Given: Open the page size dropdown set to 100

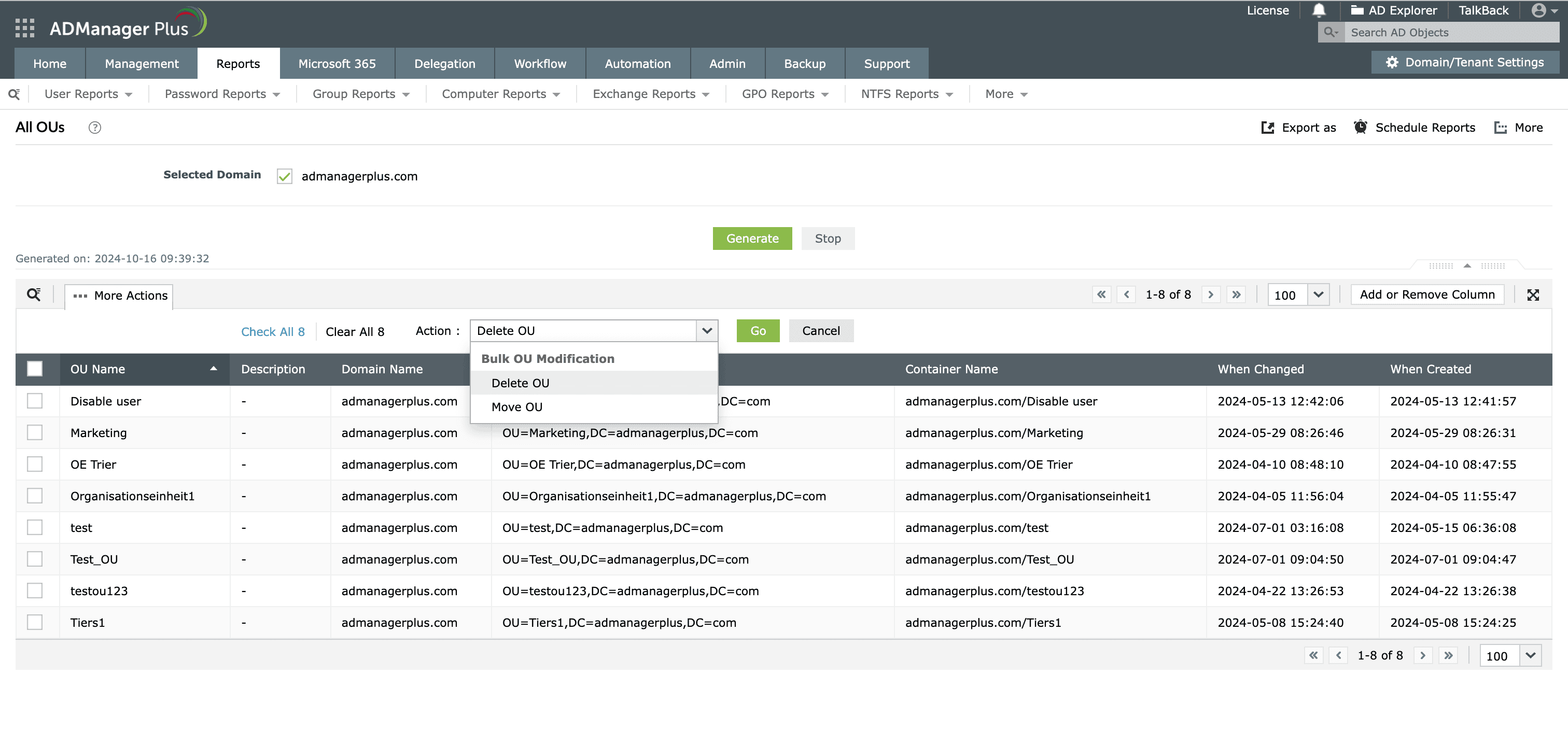Looking at the screenshot, I should pos(1298,294).
